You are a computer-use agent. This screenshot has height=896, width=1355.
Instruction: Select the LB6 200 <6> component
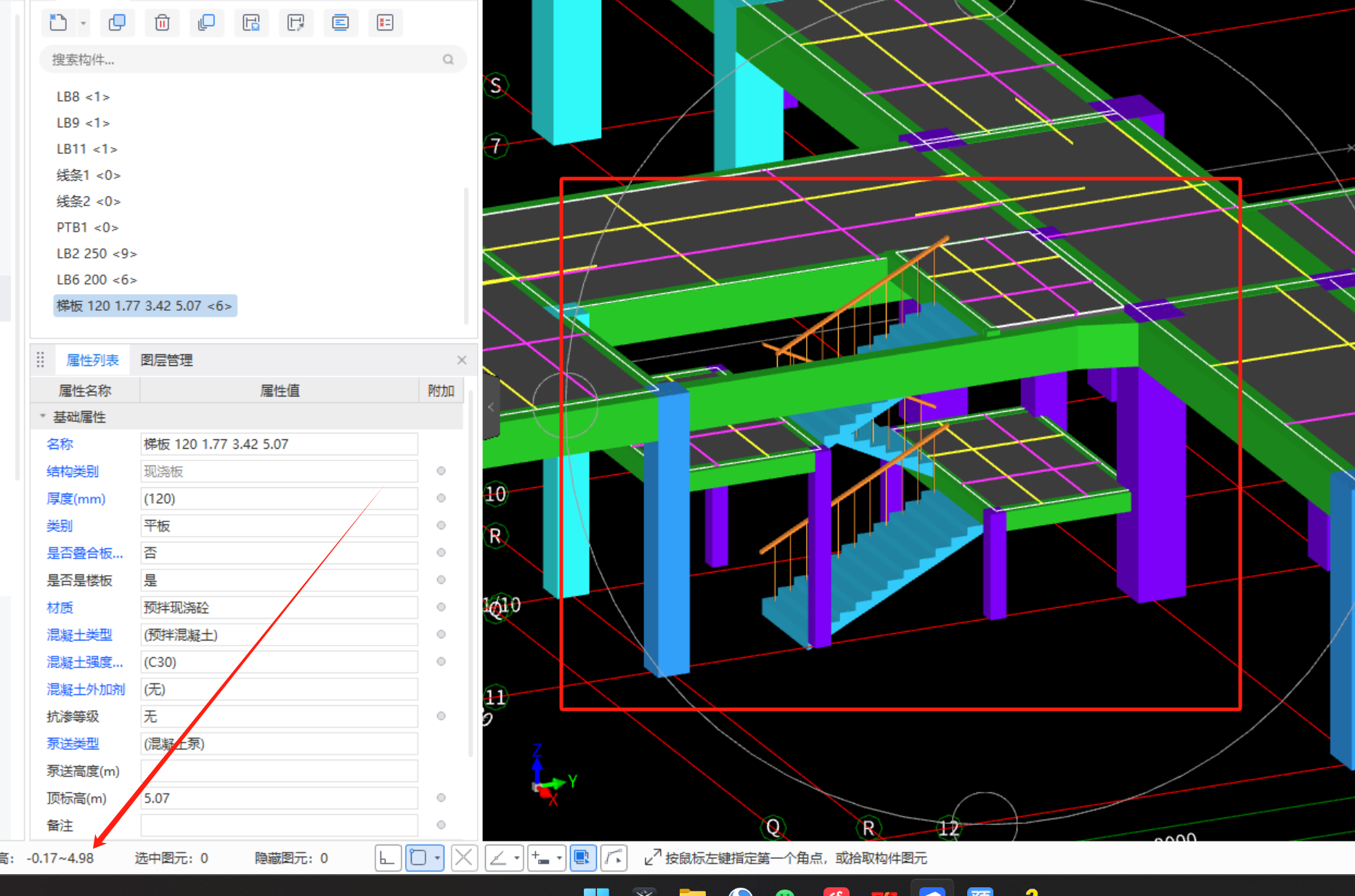pyautogui.click(x=97, y=280)
